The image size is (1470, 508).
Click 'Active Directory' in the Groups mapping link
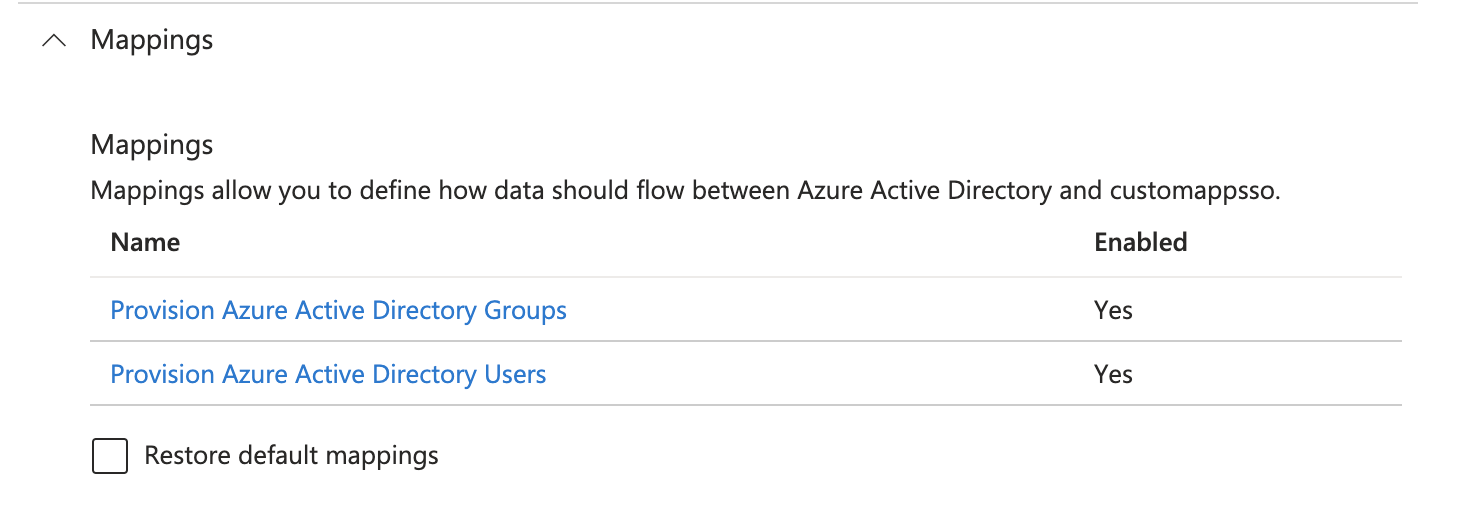[386, 311]
